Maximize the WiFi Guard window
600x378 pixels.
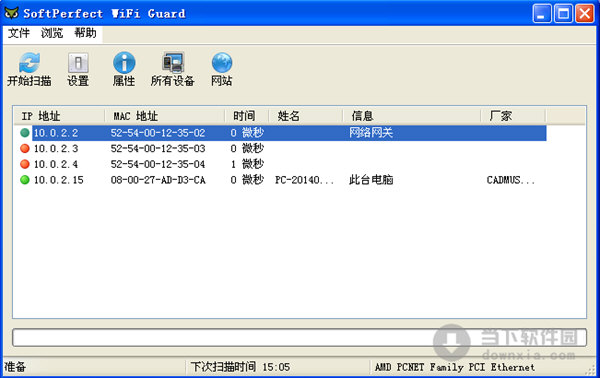pyautogui.click(x=563, y=14)
